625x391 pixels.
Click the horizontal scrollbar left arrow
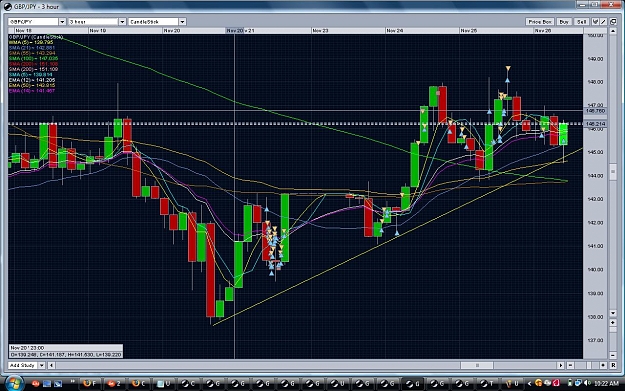tap(51, 365)
